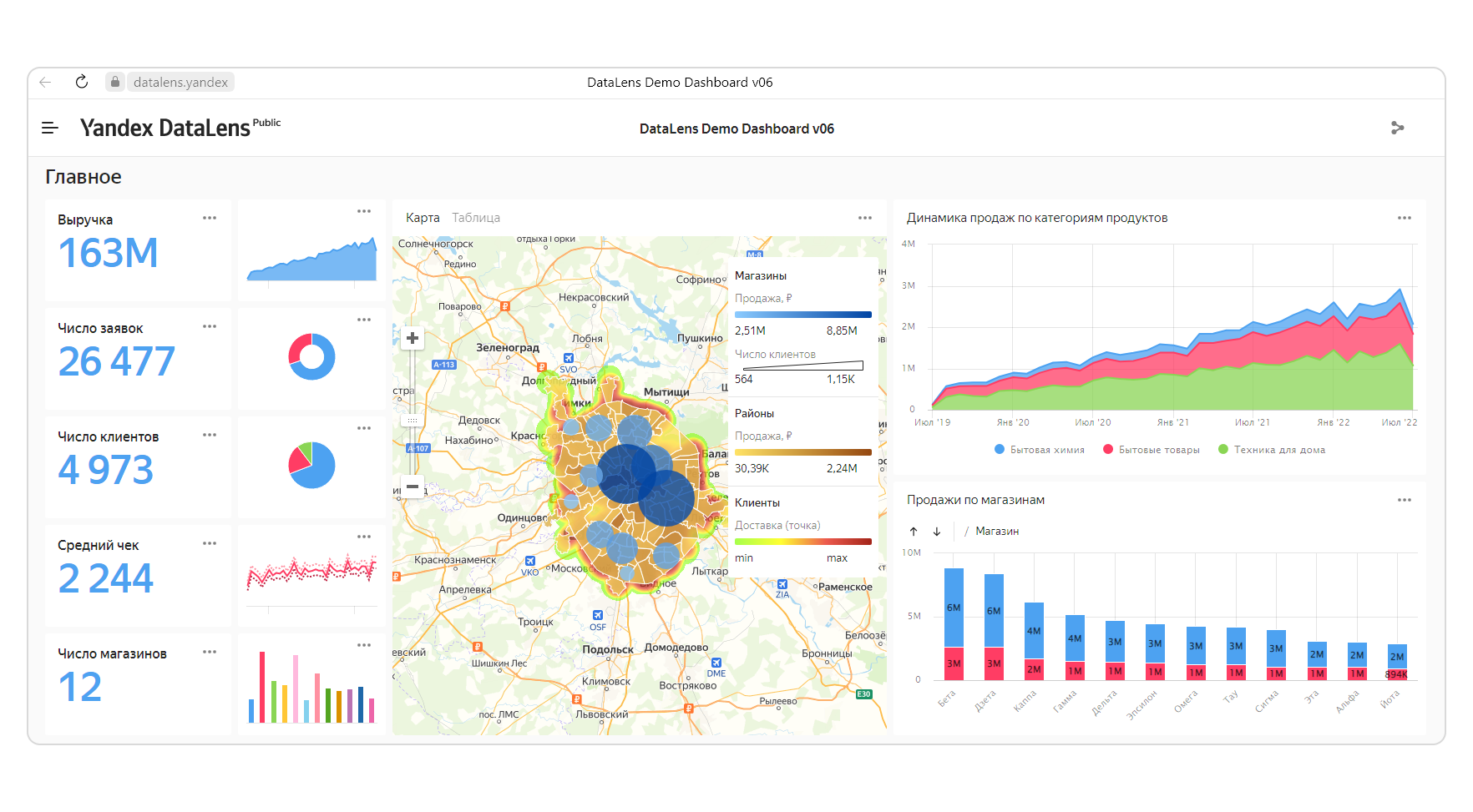
Task: Open map widget three-dot menu
Action: click(865, 218)
